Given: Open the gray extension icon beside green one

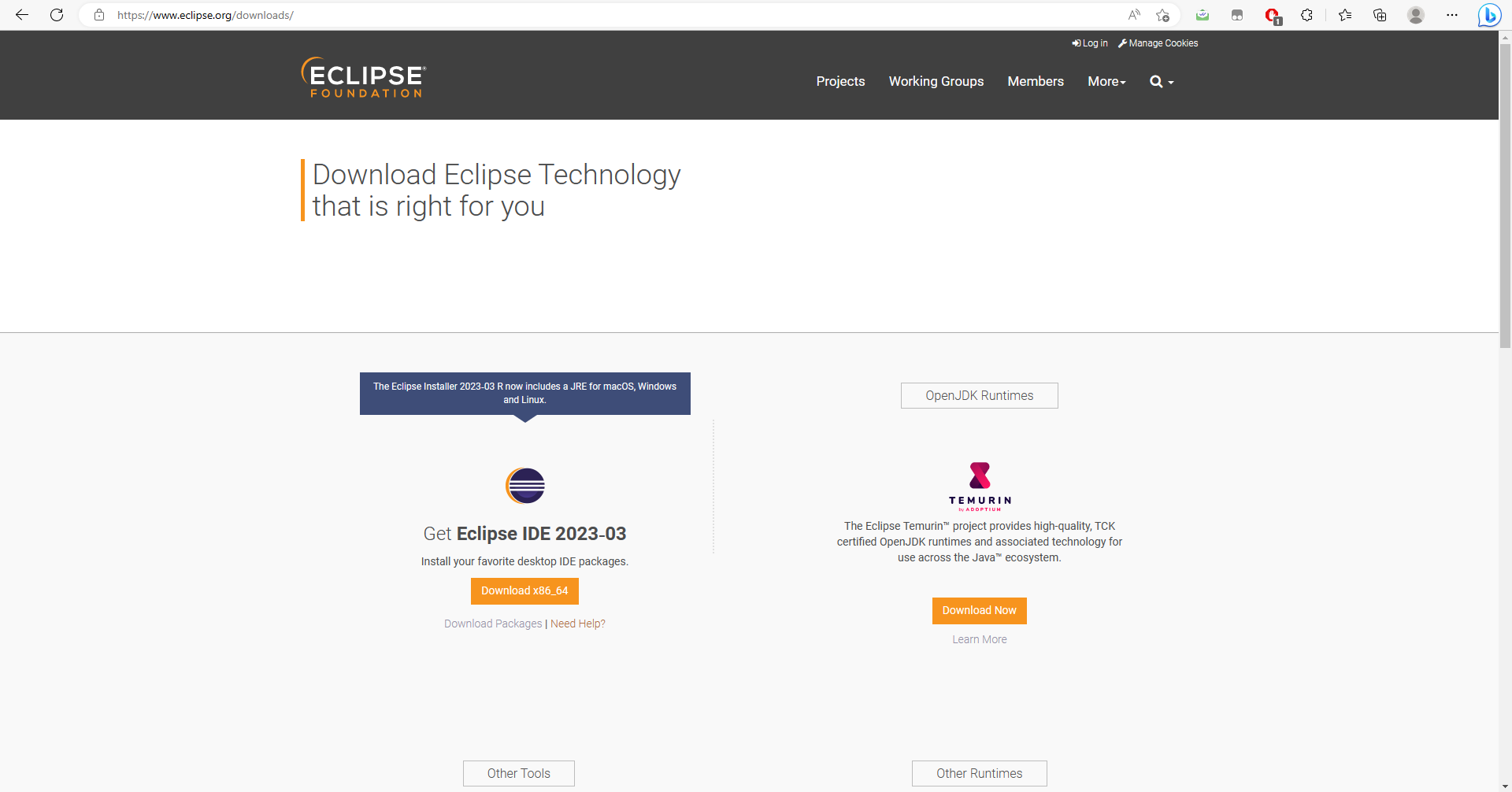Looking at the screenshot, I should coord(1237,15).
